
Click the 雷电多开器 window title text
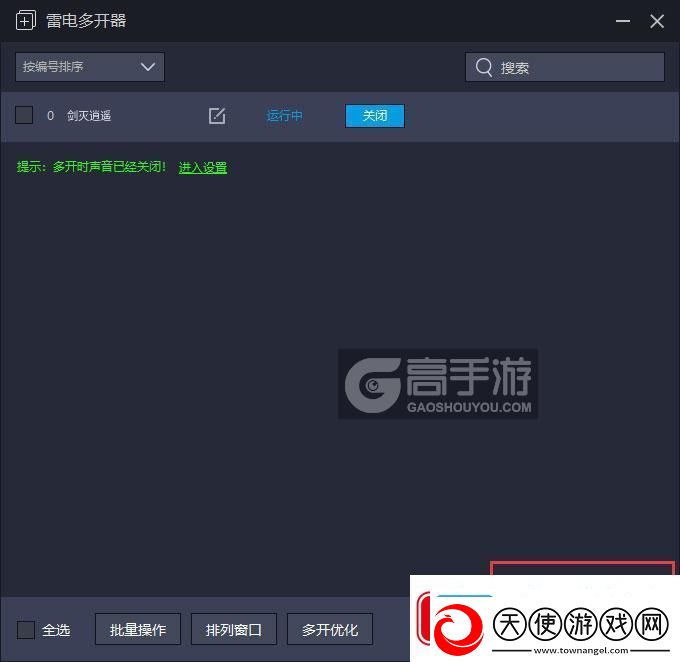click(86, 21)
